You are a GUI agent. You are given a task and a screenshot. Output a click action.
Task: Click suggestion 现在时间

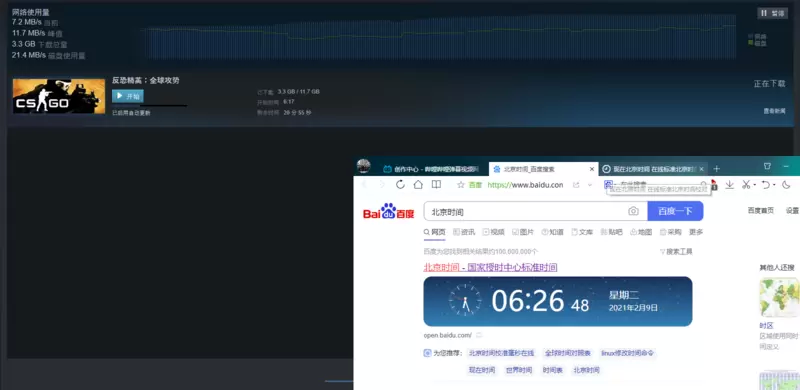click(x=482, y=370)
